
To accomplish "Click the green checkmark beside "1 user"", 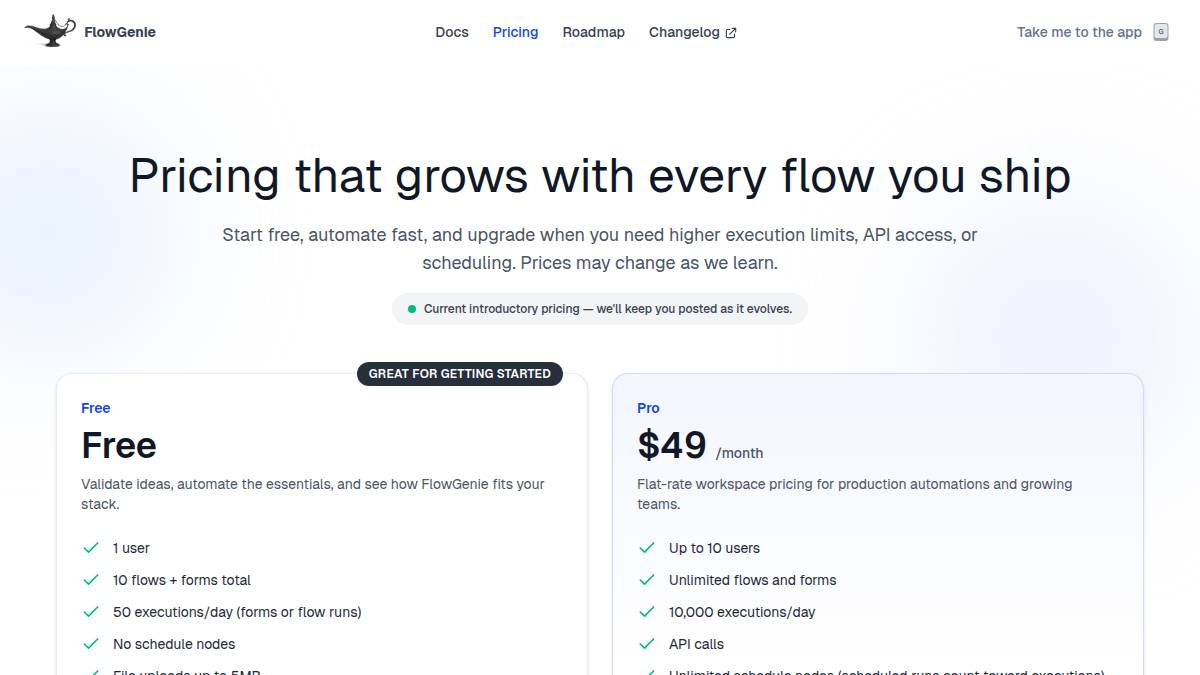I will click(91, 548).
